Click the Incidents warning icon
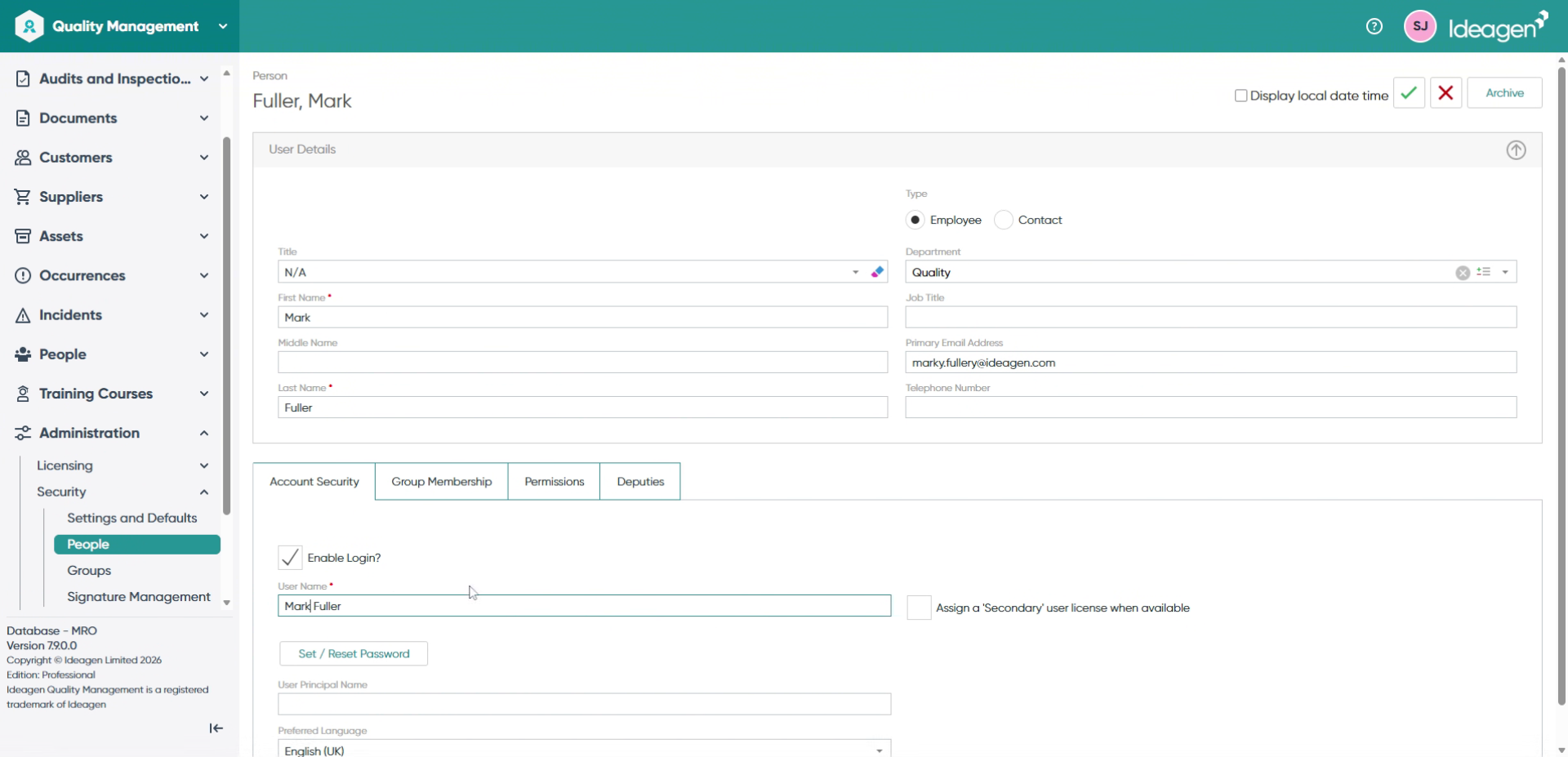The width and height of the screenshot is (1568, 757). click(23, 315)
